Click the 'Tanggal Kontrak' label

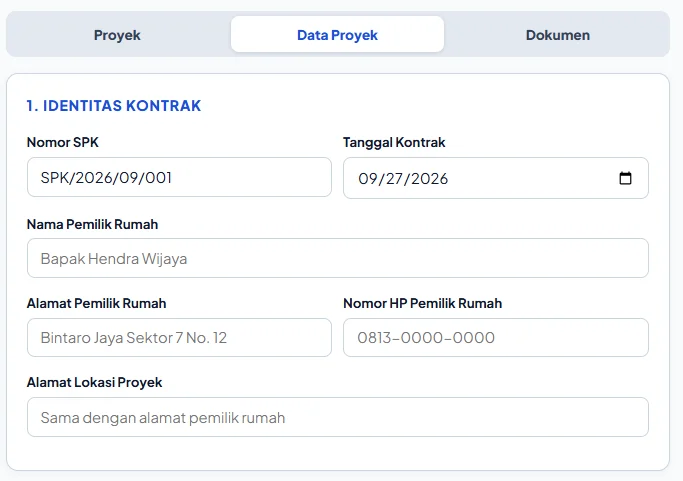click(x=394, y=142)
